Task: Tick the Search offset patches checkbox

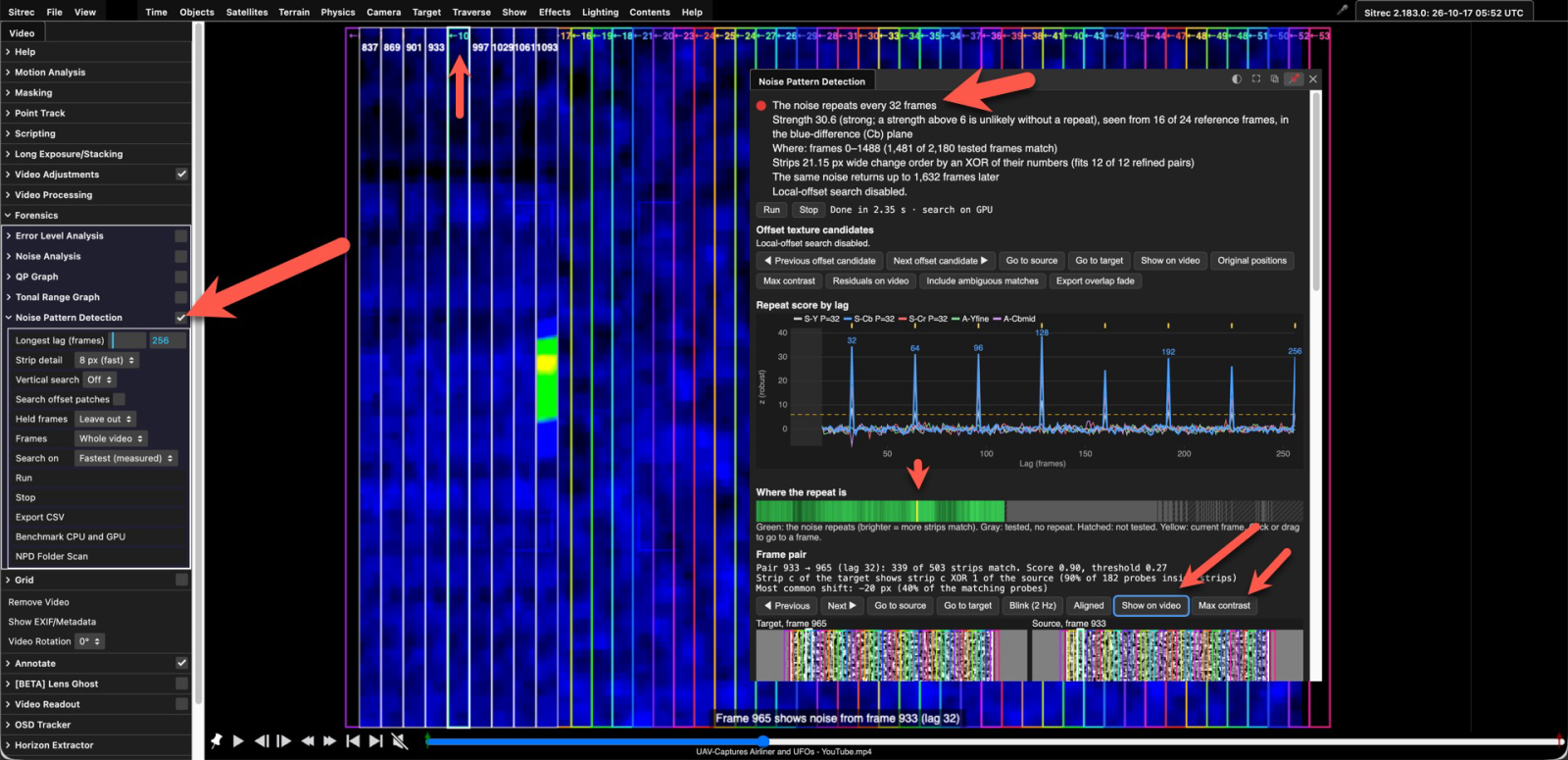Action: pyautogui.click(x=119, y=399)
